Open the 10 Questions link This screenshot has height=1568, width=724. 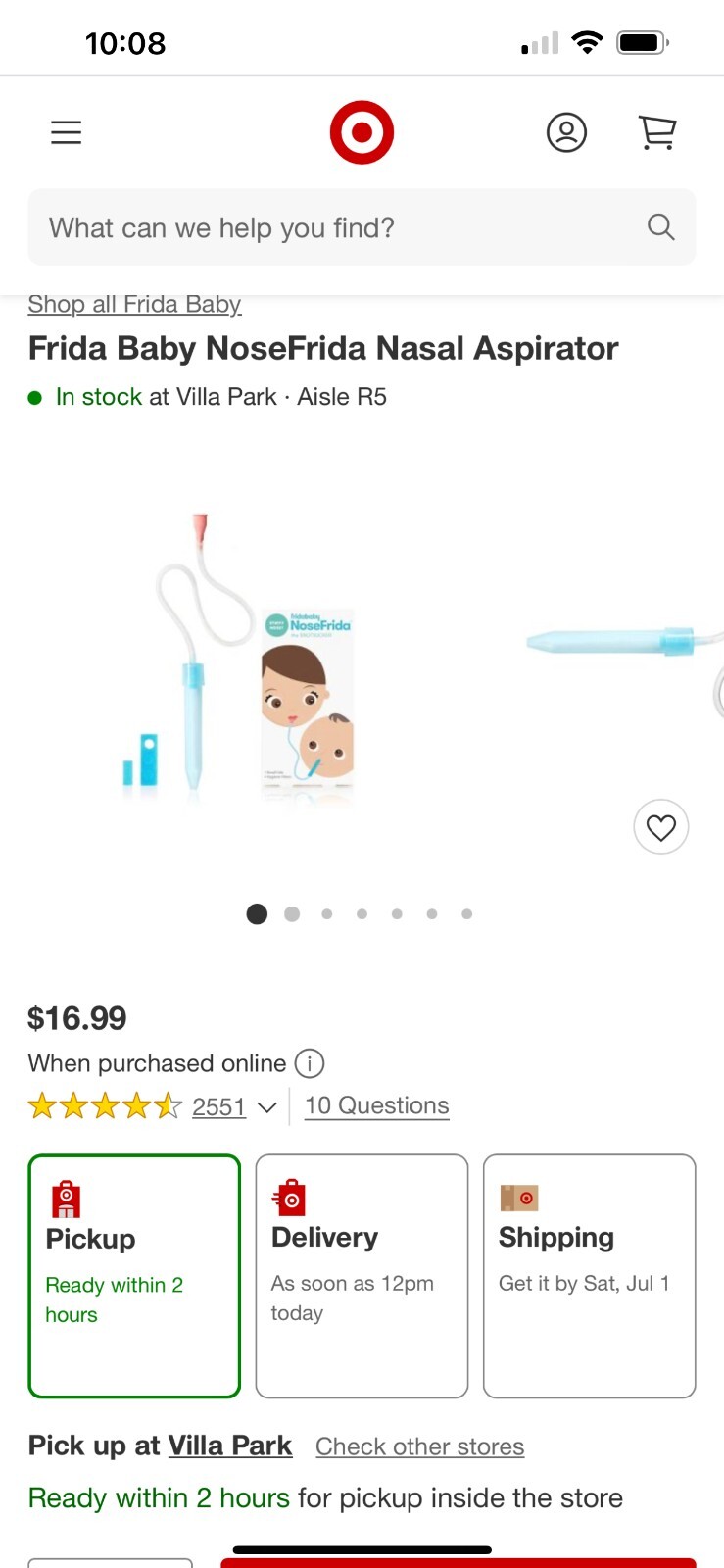coord(377,1105)
